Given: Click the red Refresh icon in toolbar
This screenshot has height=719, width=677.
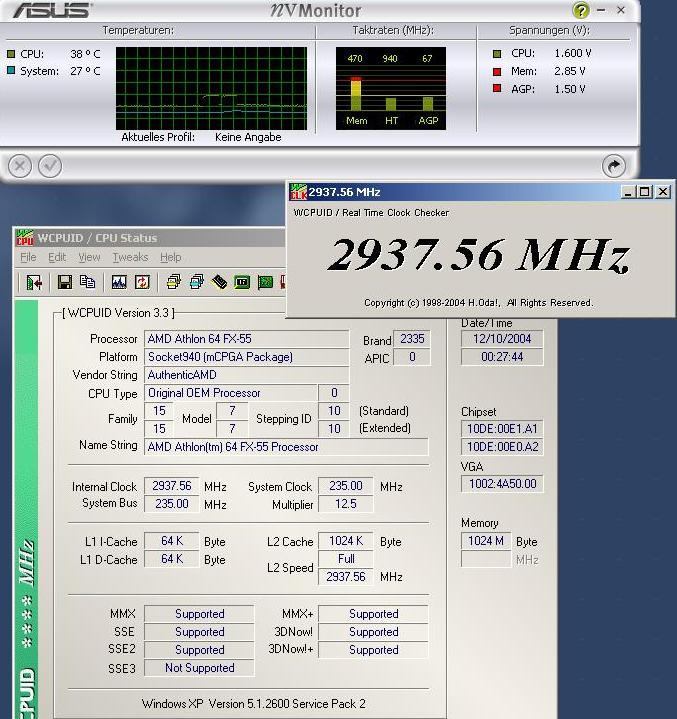Looking at the screenshot, I should 142,282.
